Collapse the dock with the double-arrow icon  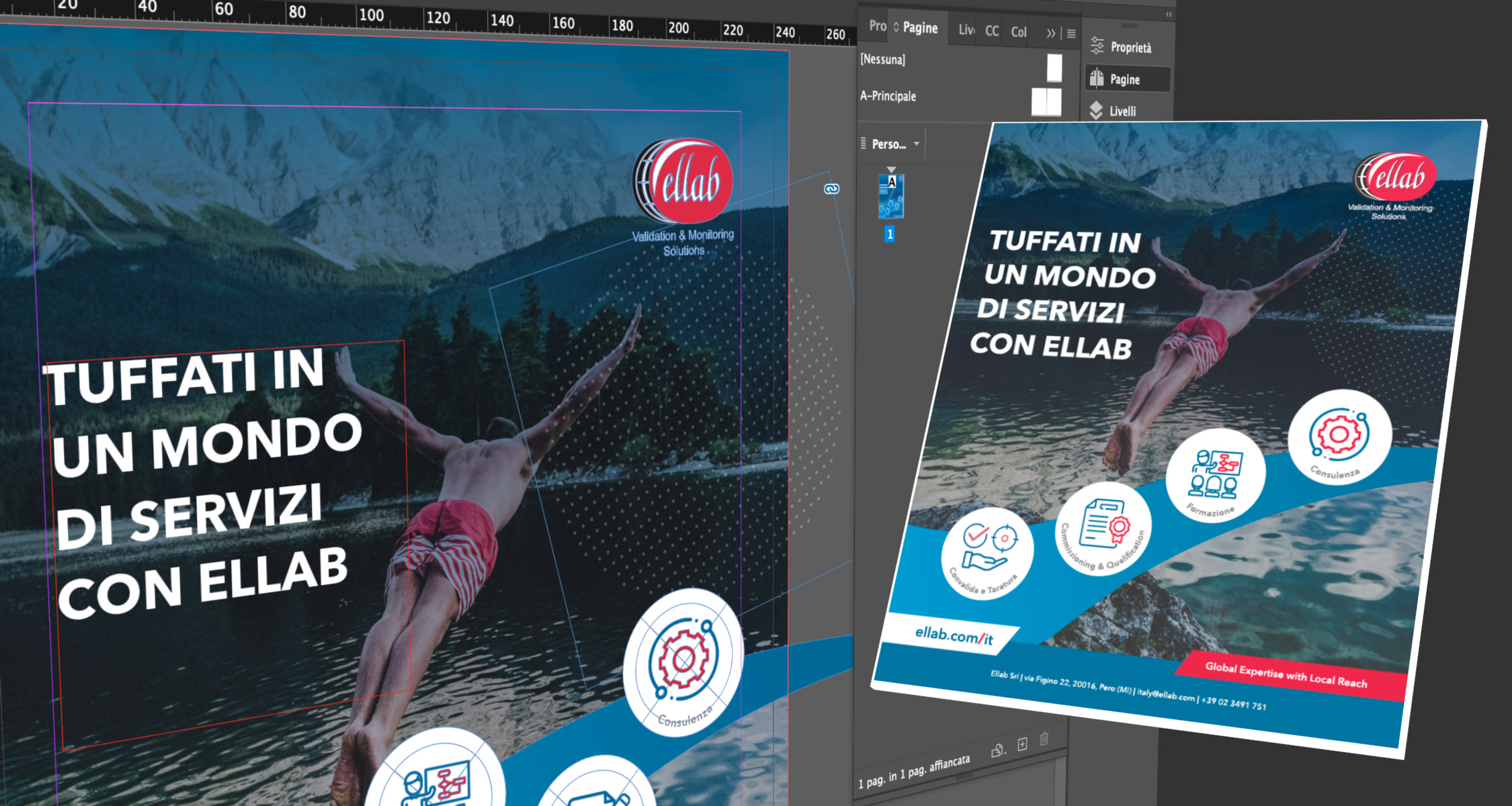(1169, 14)
